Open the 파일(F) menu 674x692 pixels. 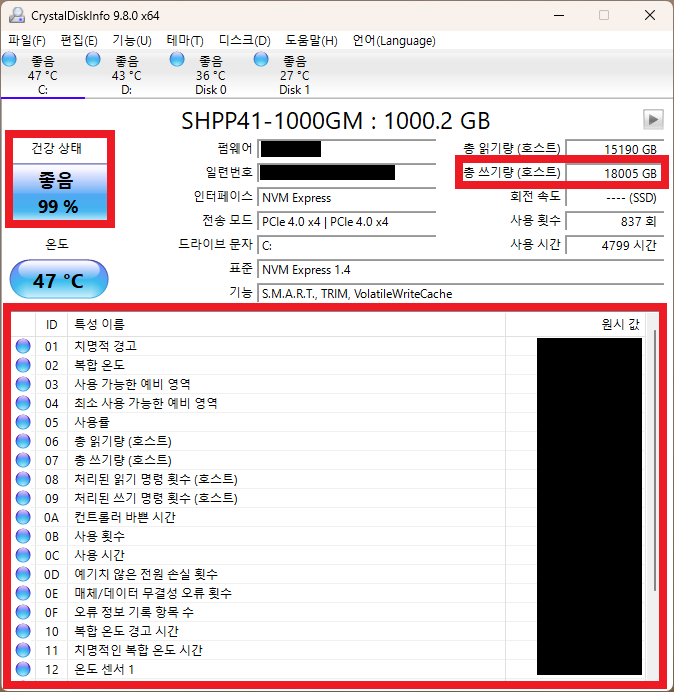(x=26, y=41)
